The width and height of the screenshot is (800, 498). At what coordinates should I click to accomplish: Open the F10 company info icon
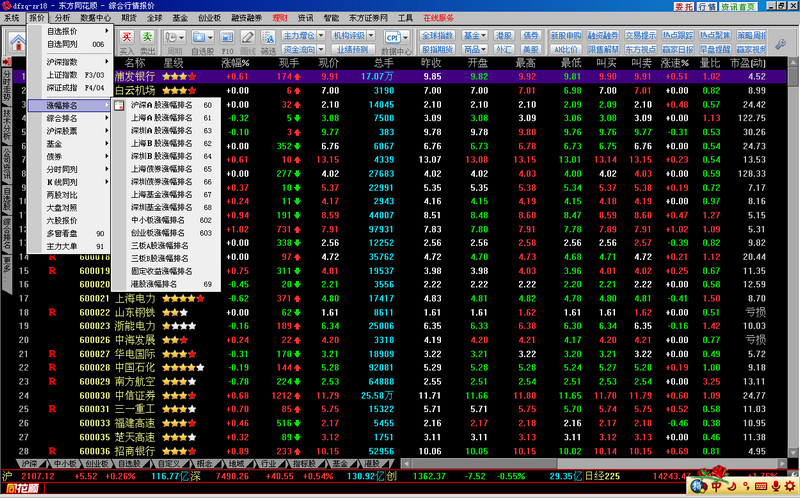coord(226,41)
